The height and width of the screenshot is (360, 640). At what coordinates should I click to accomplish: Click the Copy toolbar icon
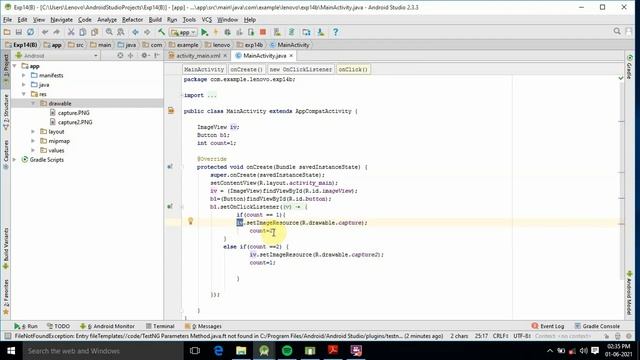click(83, 32)
